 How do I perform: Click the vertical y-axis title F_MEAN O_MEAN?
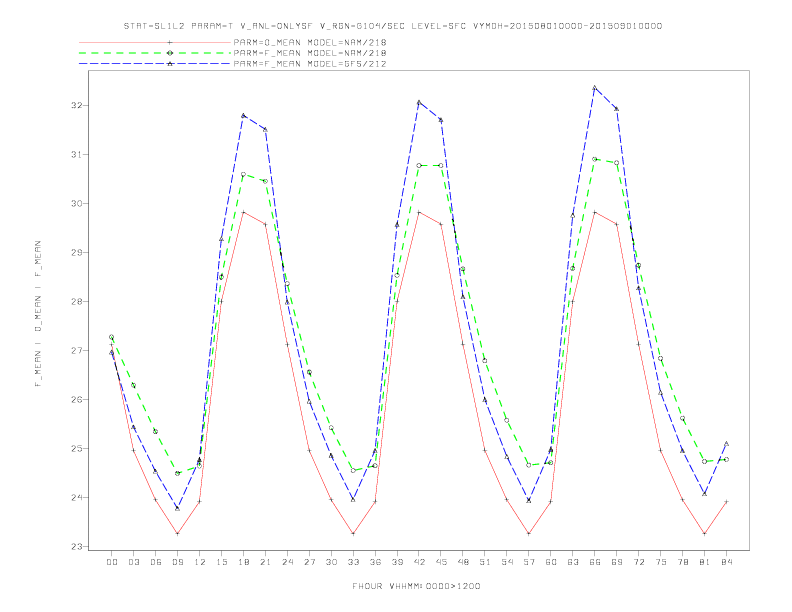tap(38, 314)
